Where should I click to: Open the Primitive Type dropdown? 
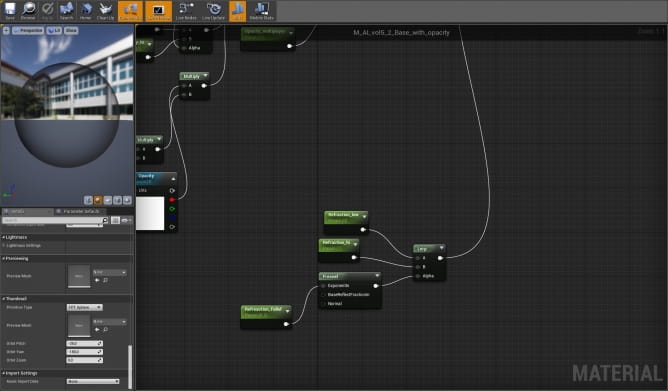(84, 307)
